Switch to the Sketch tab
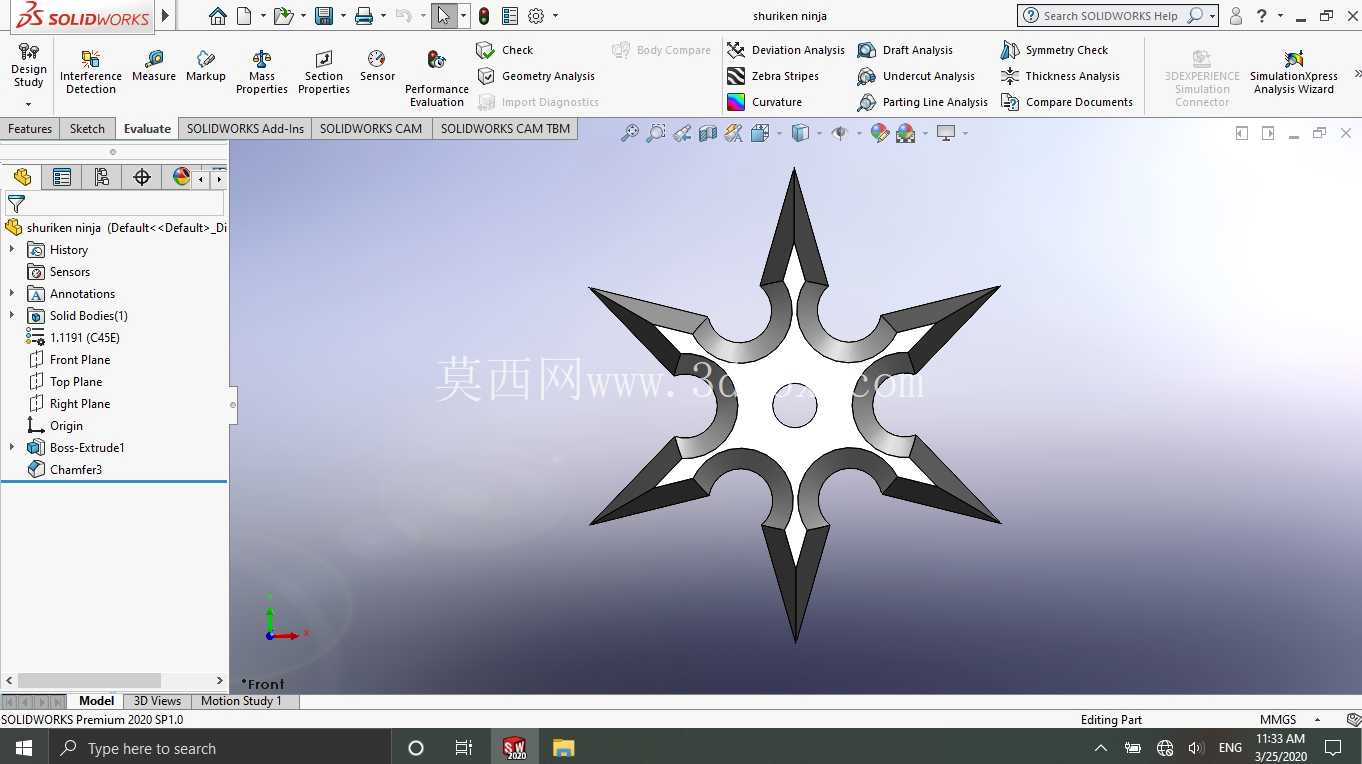 click(x=87, y=128)
